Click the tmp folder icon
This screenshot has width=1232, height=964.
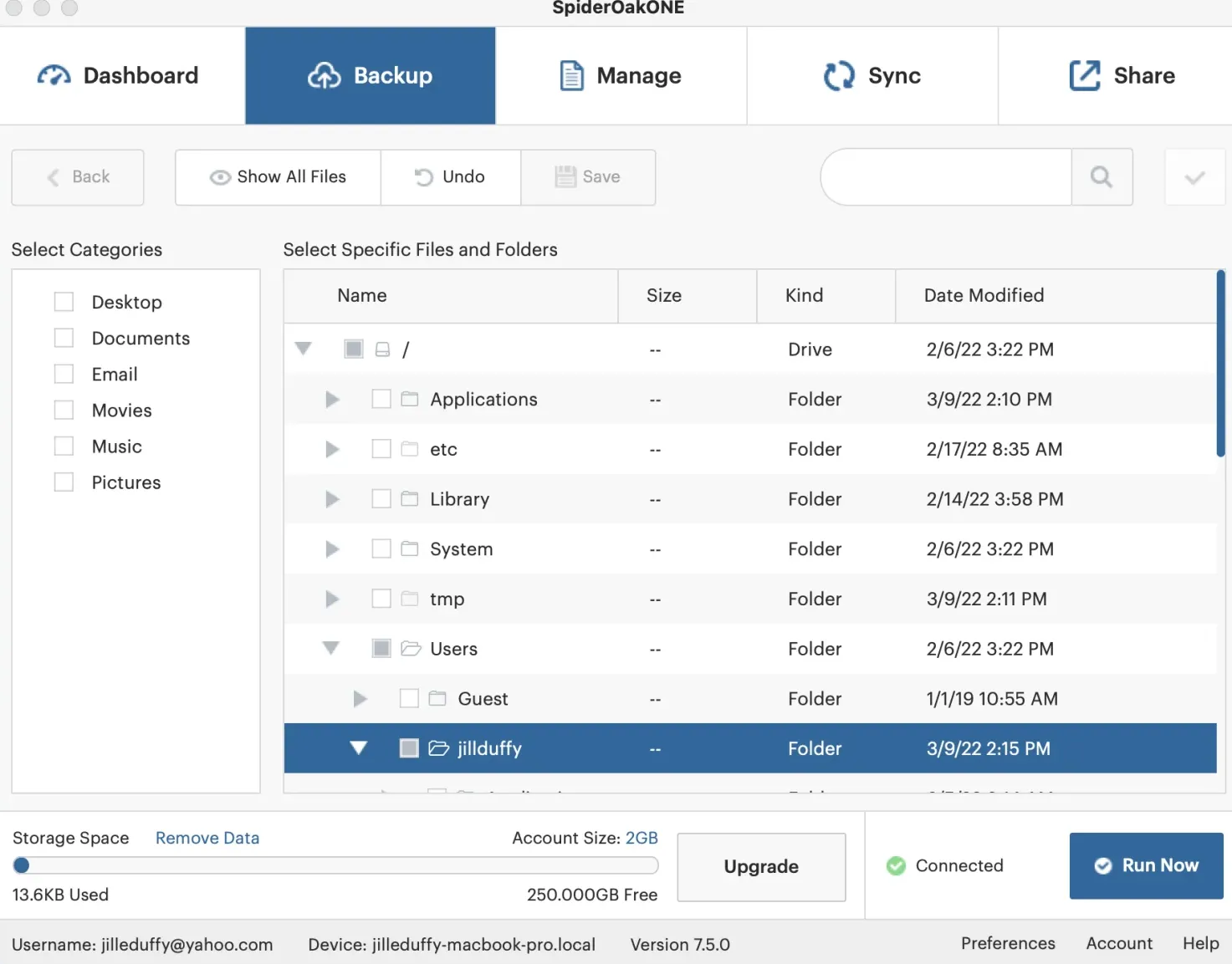[x=409, y=599]
